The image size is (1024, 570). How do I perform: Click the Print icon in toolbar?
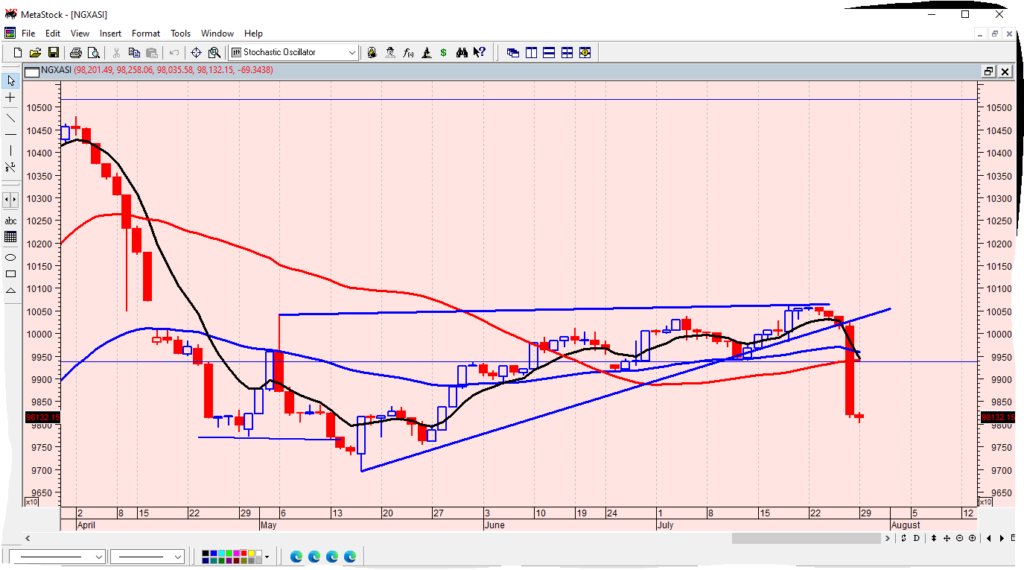point(75,52)
